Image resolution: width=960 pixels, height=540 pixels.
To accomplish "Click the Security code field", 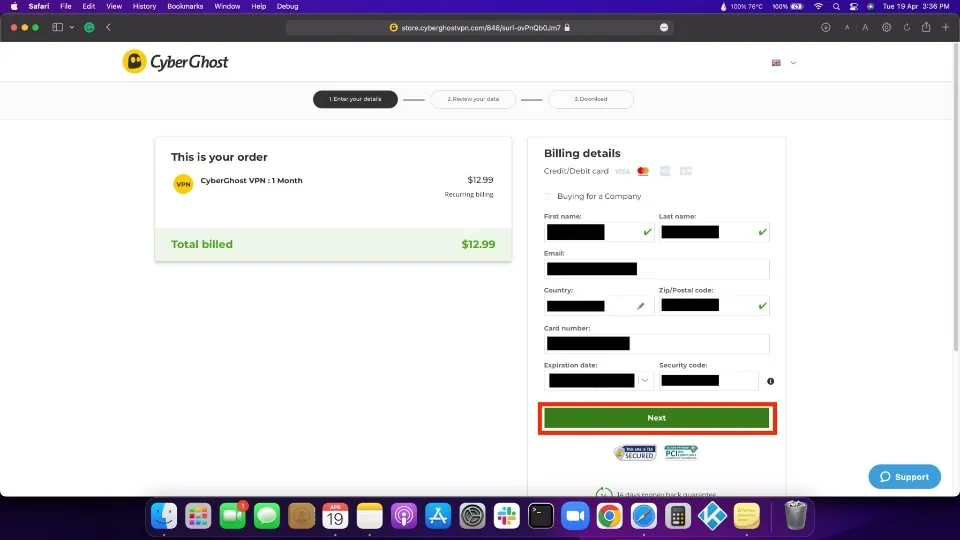I will [x=708, y=381].
